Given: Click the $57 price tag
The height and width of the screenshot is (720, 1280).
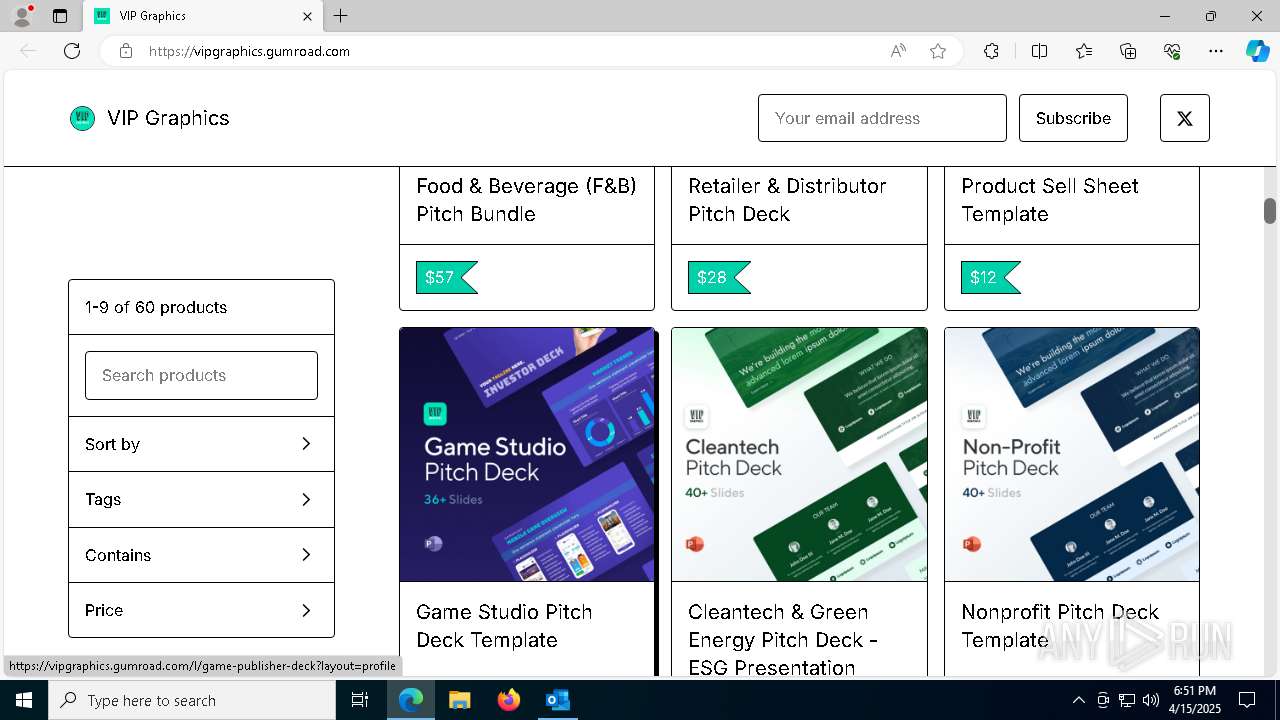Looking at the screenshot, I should [x=447, y=277].
